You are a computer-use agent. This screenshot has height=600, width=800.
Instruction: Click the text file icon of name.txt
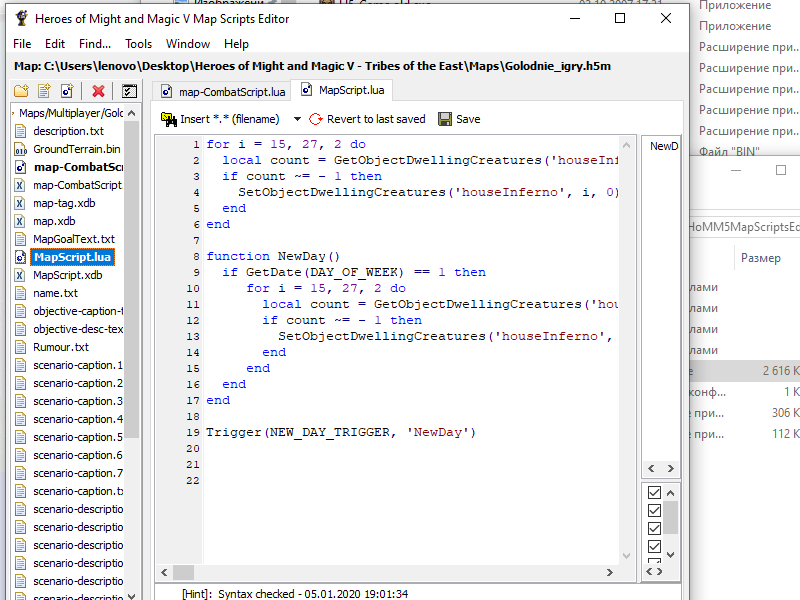[20, 293]
